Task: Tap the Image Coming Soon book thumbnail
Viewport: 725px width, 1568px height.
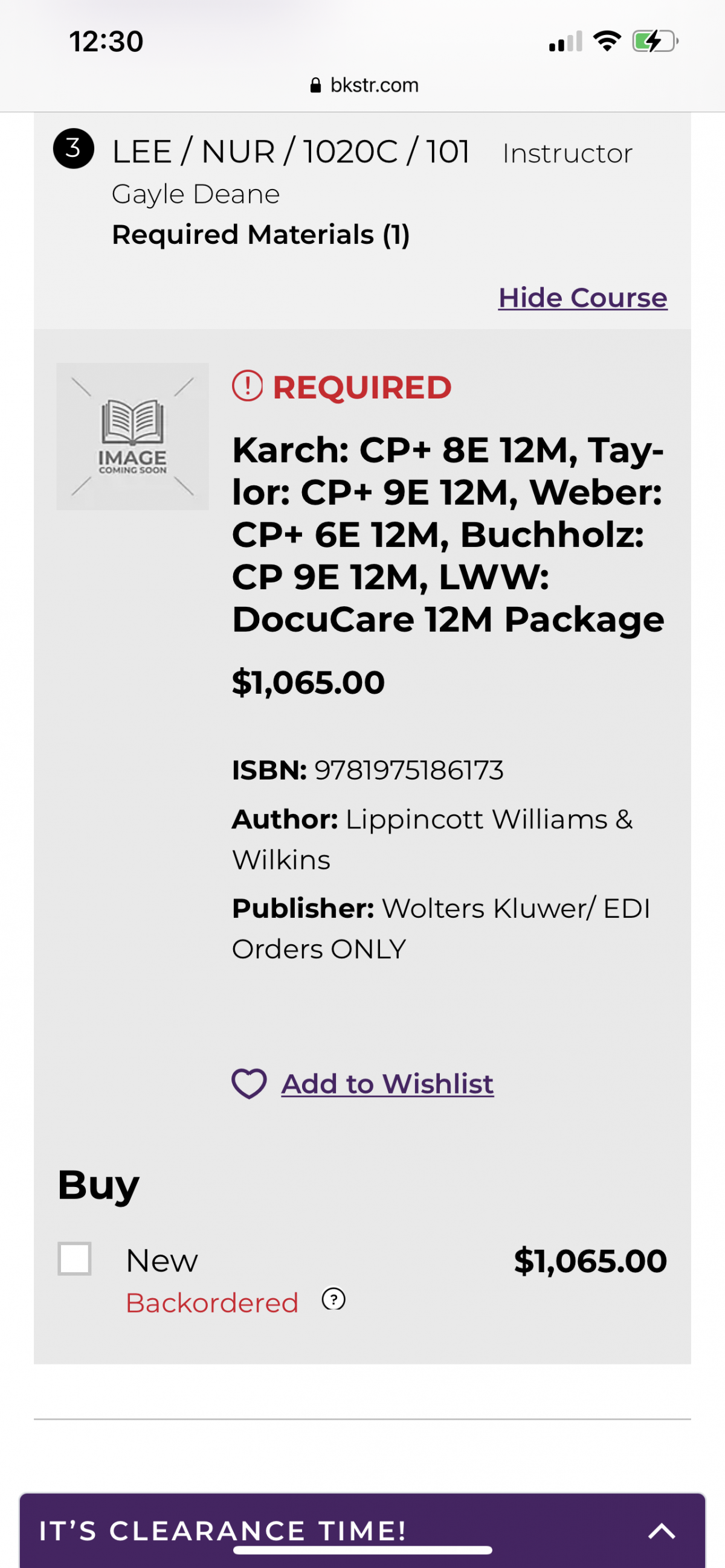Action: pos(132,437)
